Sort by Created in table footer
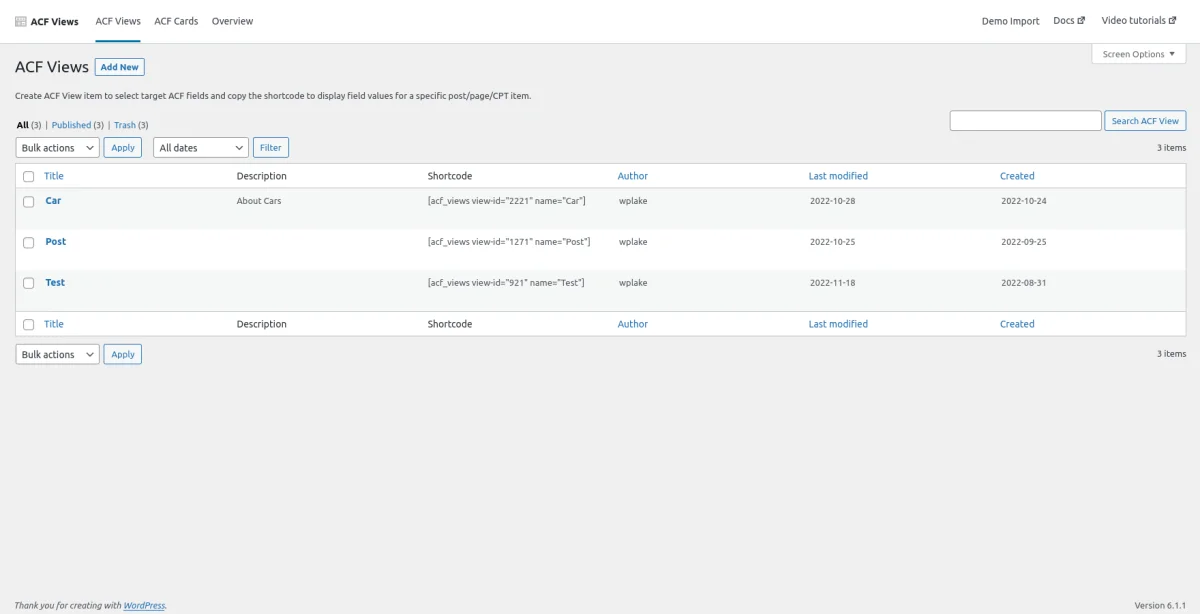Viewport: 1200px width, 614px height. (x=1017, y=324)
